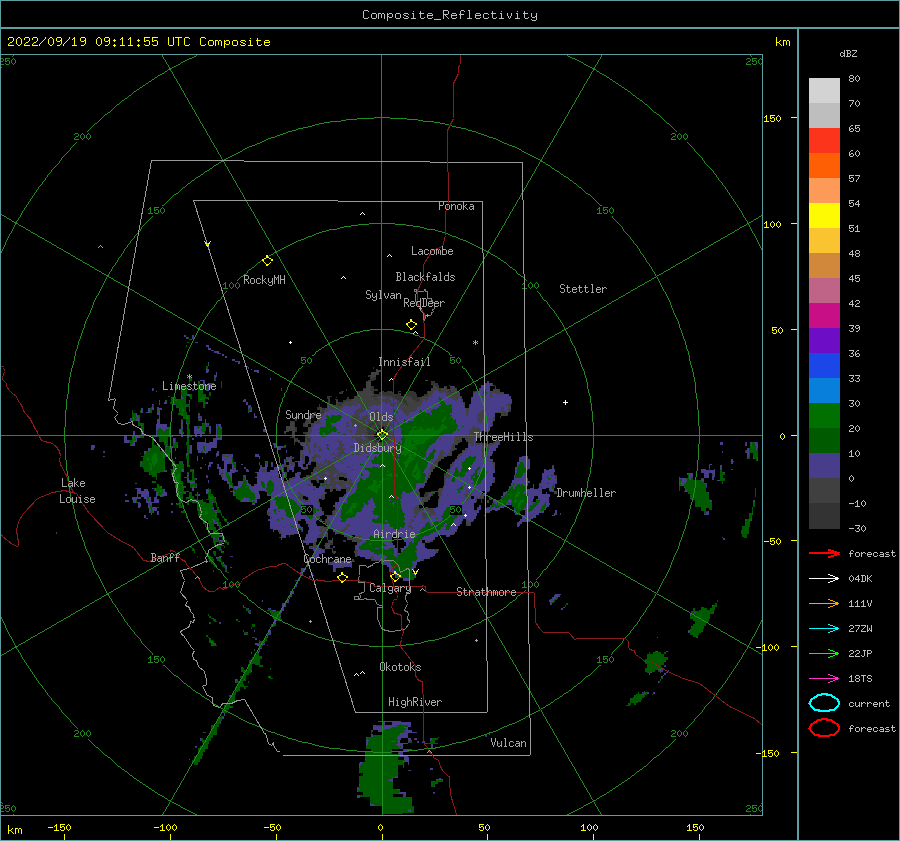Click the asterisk marker above Limestone label

coord(189,377)
